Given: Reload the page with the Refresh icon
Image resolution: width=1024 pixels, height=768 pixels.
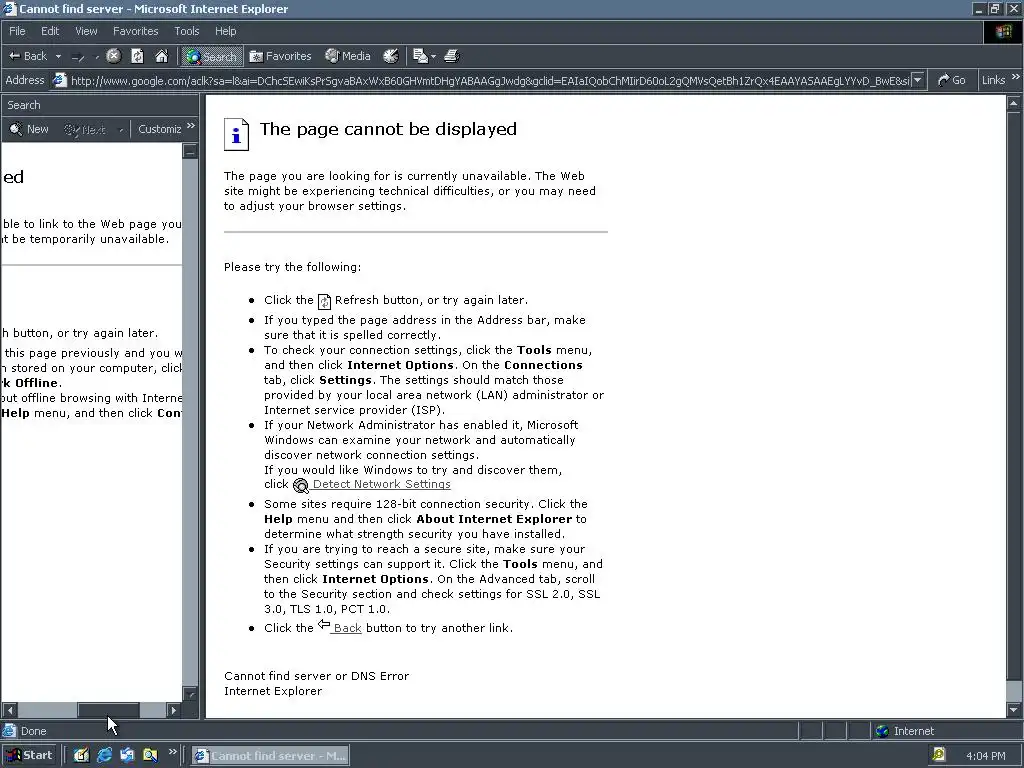Looking at the screenshot, I should 137,56.
